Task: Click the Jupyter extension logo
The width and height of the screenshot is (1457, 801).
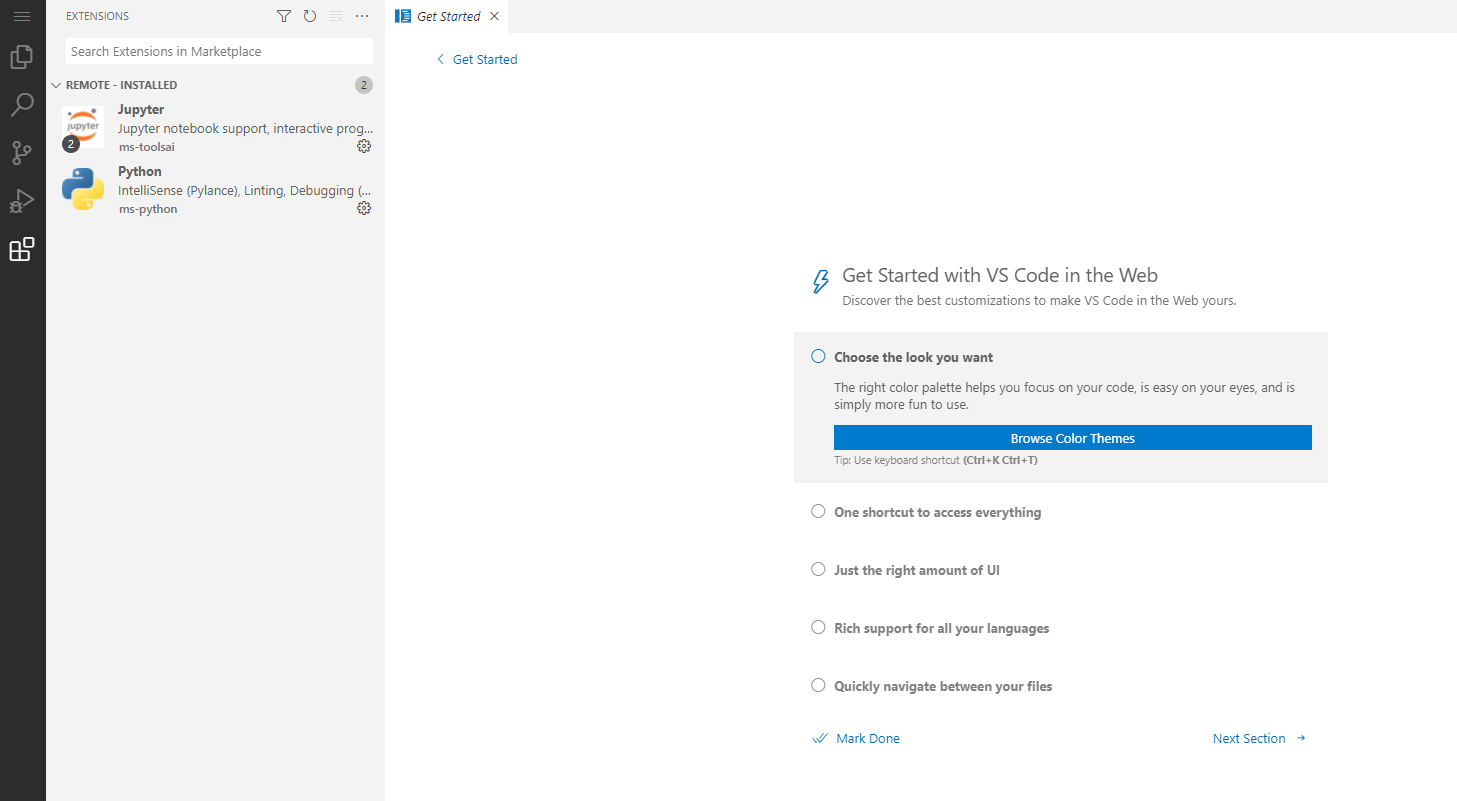Action: pyautogui.click(x=83, y=127)
